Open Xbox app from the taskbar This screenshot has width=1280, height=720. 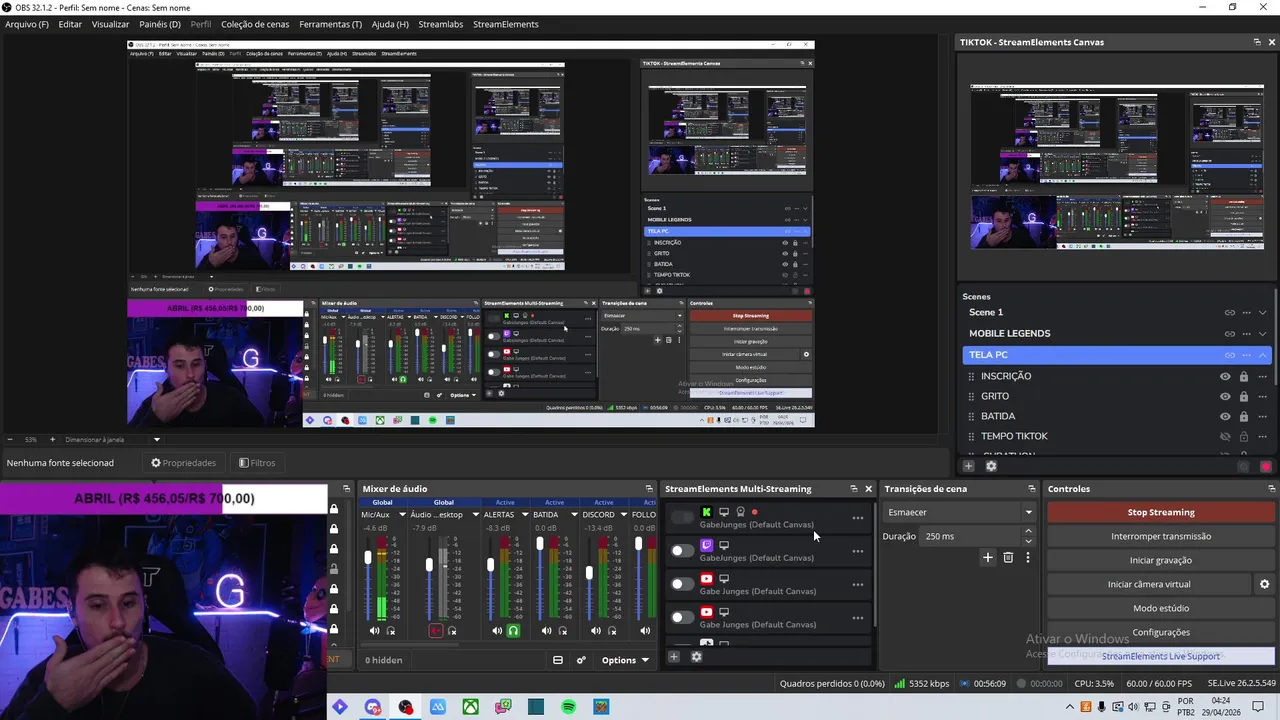[x=470, y=707]
